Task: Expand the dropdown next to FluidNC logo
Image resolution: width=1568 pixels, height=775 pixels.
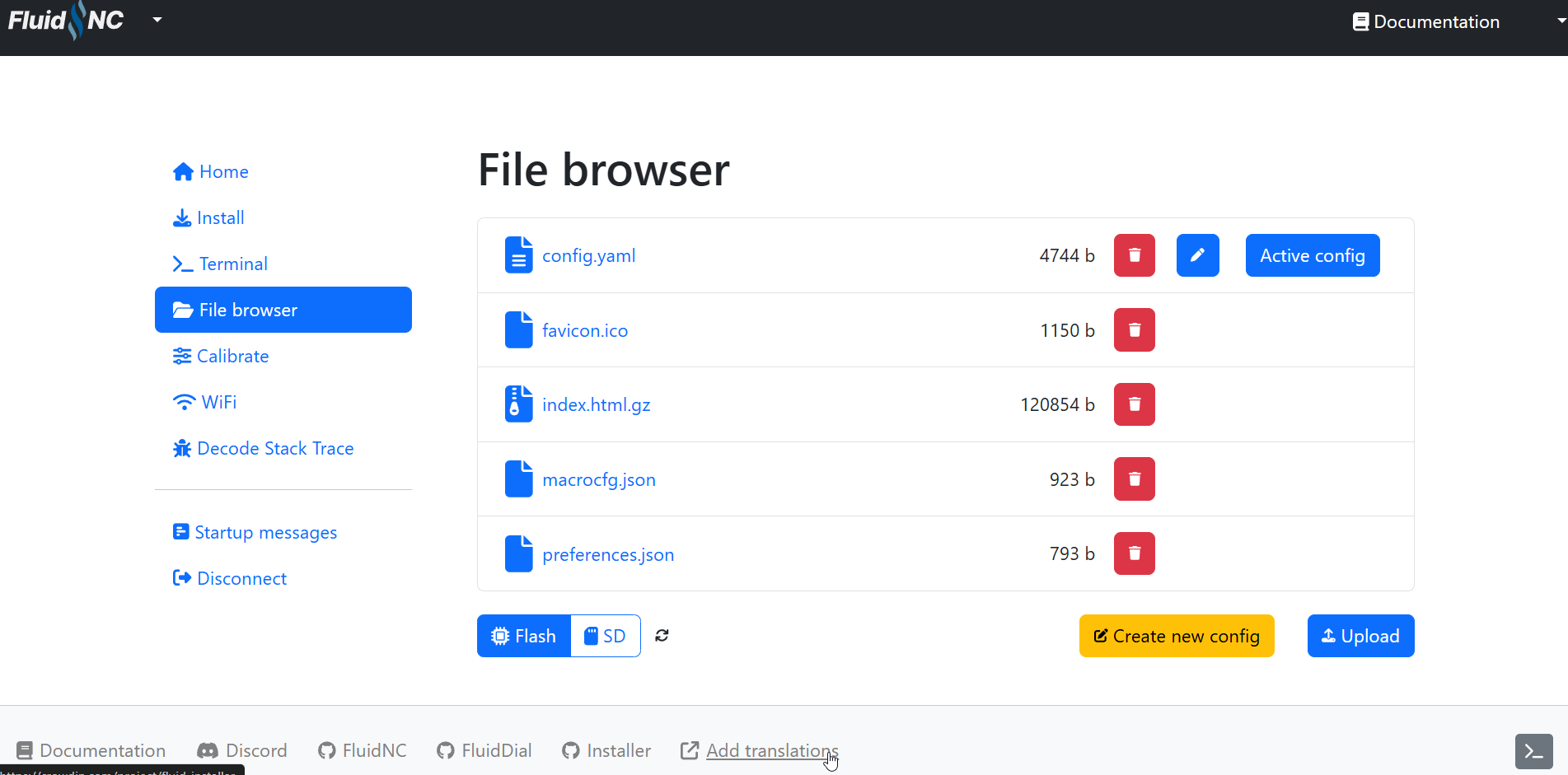Action: point(157,20)
